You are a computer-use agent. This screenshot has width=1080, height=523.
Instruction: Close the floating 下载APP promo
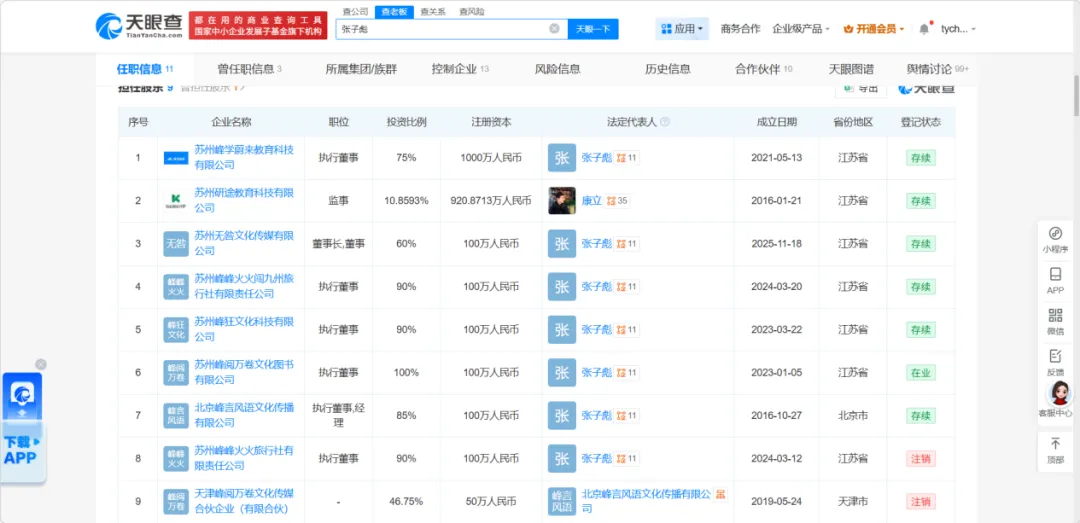click(41, 364)
